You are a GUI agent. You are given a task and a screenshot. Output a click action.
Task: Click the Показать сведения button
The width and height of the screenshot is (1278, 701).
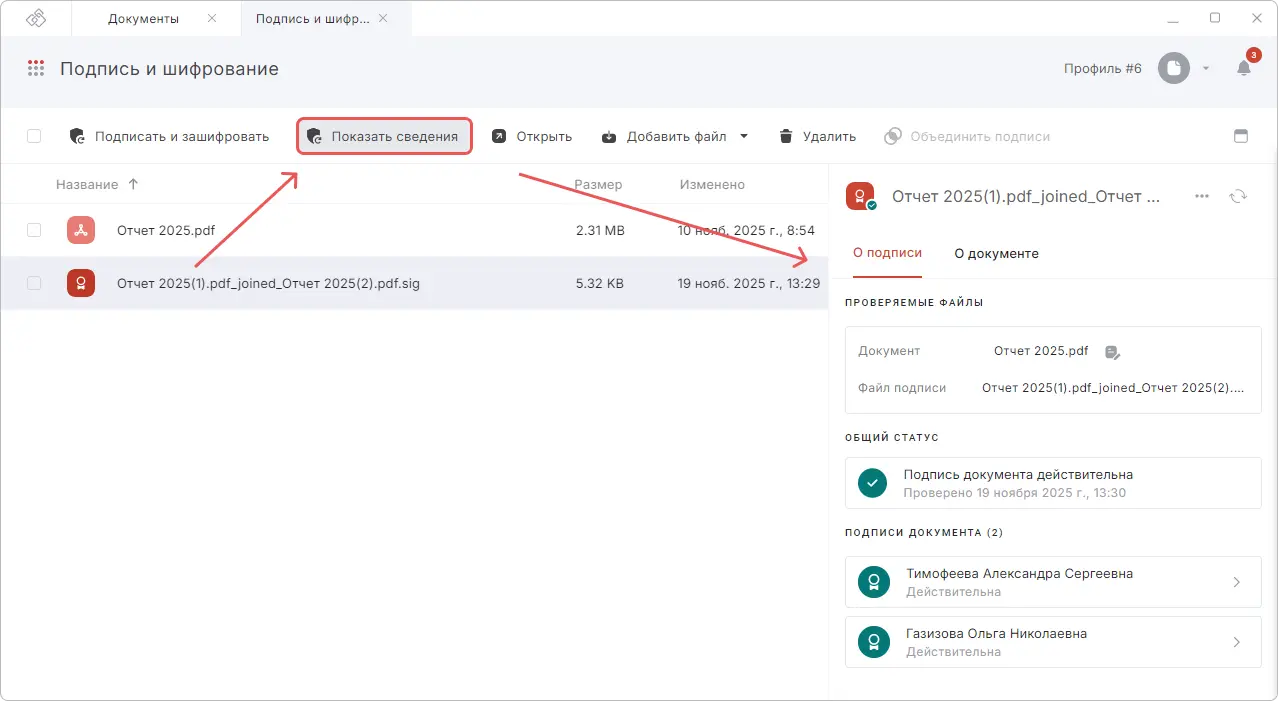tap(384, 136)
